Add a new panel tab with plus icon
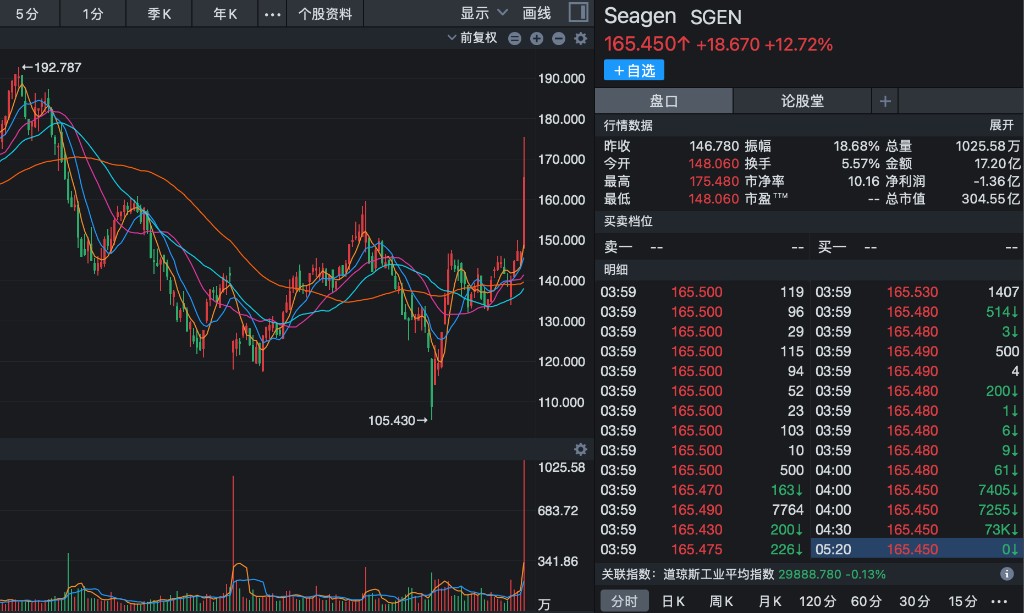 pyautogui.click(x=885, y=101)
